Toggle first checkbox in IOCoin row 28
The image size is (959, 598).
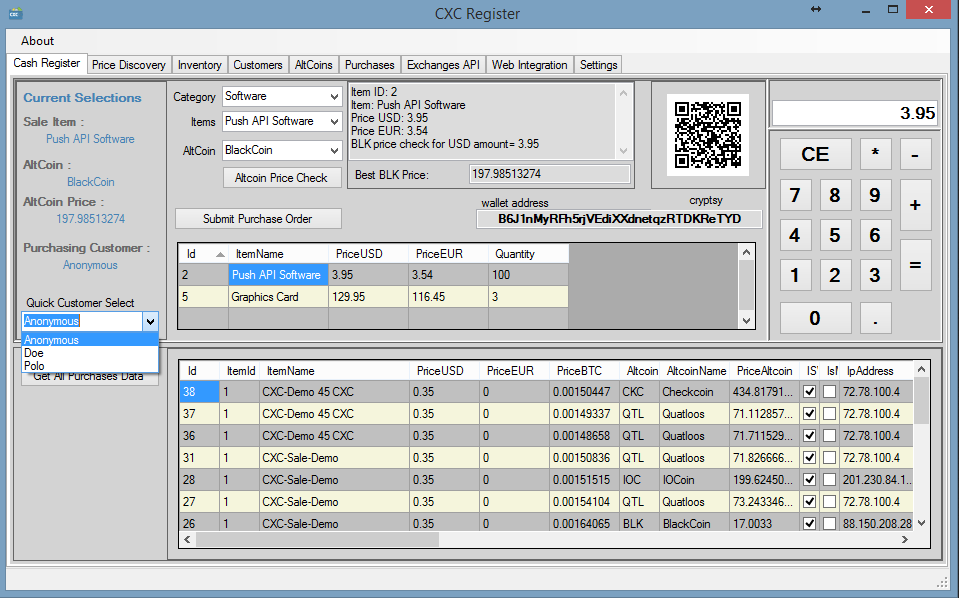pyautogui.click(x=810, y=480)
